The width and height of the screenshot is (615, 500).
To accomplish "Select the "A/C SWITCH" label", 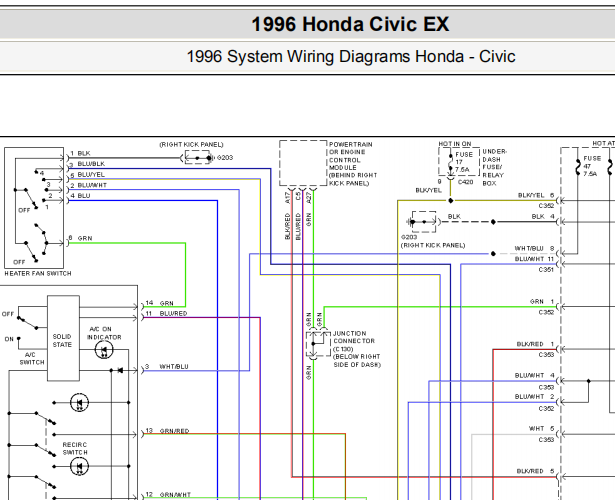I will click(x=32, y=358).
